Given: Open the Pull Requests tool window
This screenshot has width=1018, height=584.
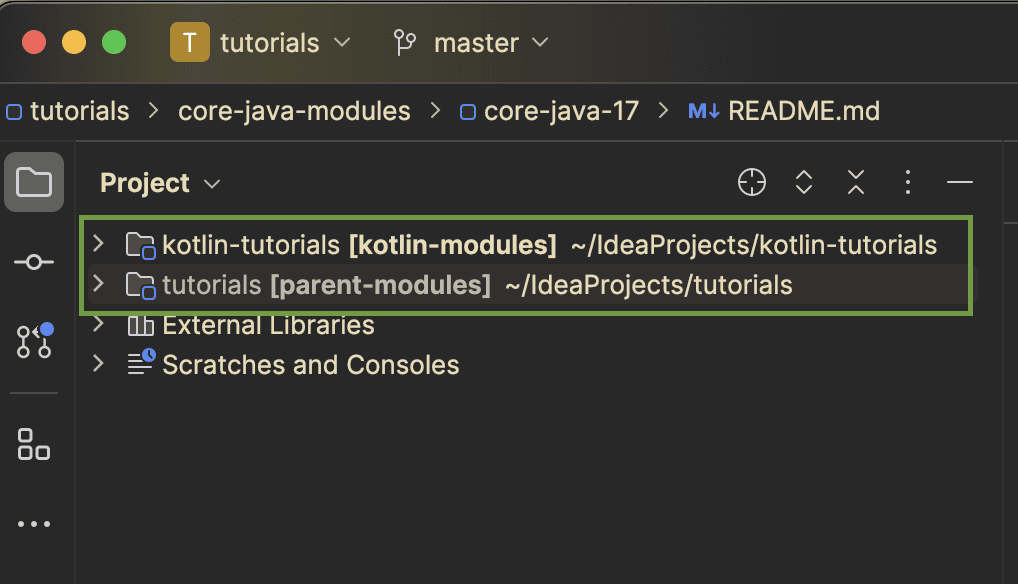Looking at the screenshot, I should [34, 341].
